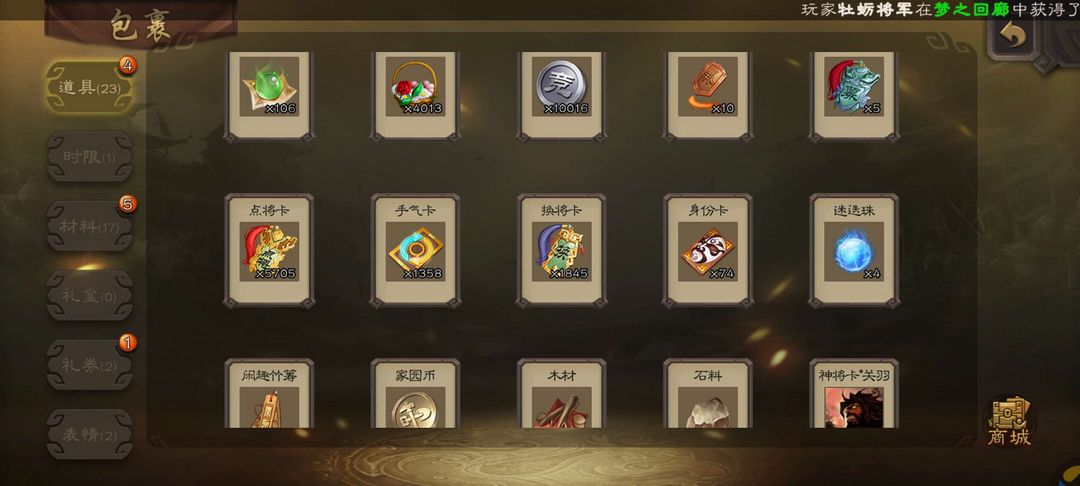Select the 迷迭珠 blue orb item

(853, 251)
